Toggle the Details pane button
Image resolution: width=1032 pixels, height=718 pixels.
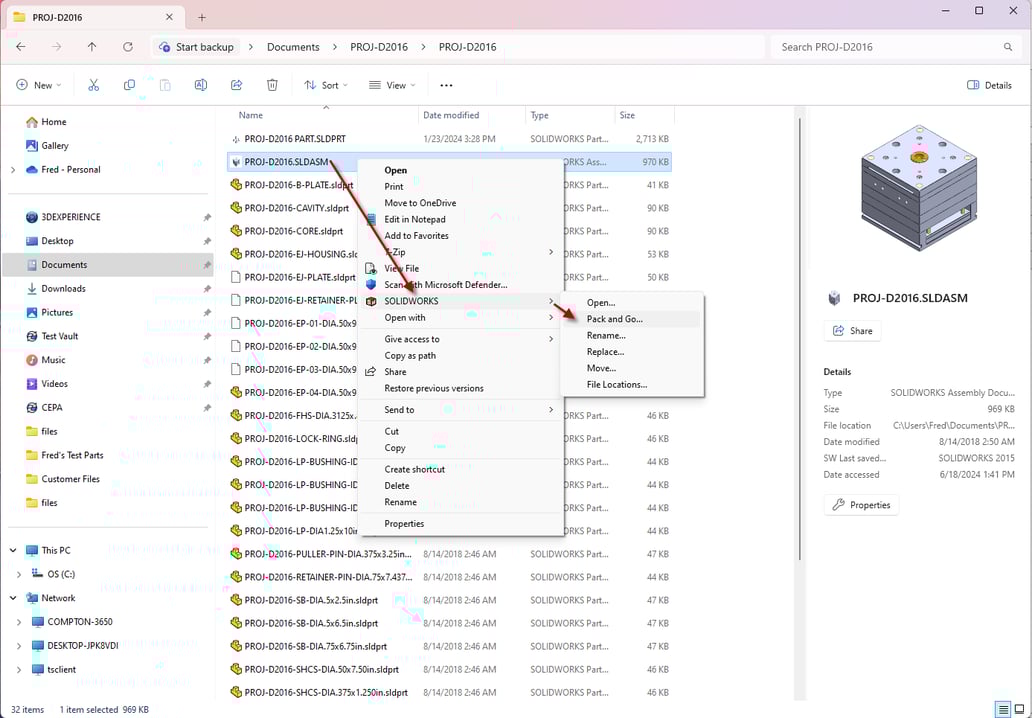[x=989, y=85]
